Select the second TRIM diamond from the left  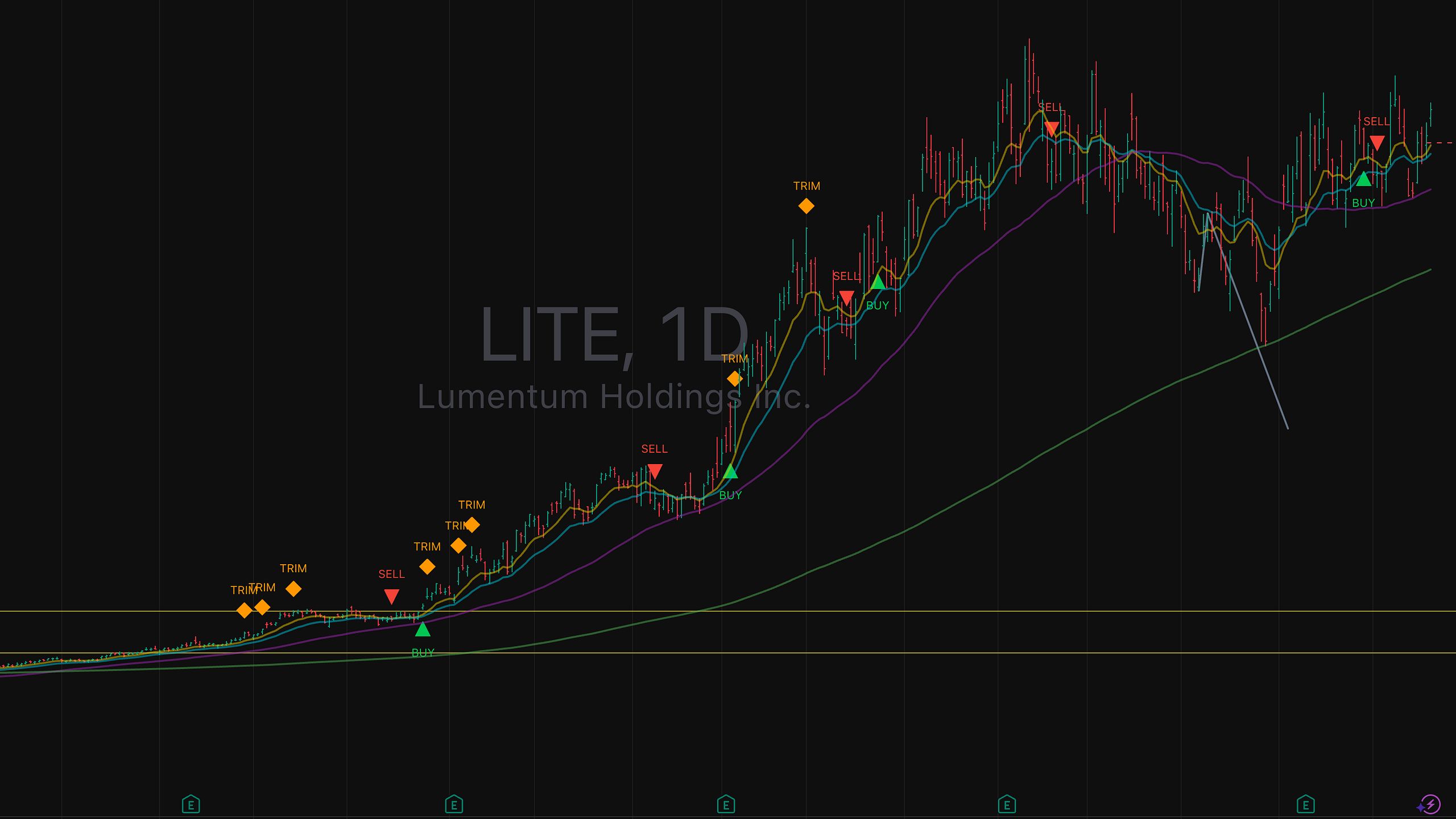(x=262, y=607)
